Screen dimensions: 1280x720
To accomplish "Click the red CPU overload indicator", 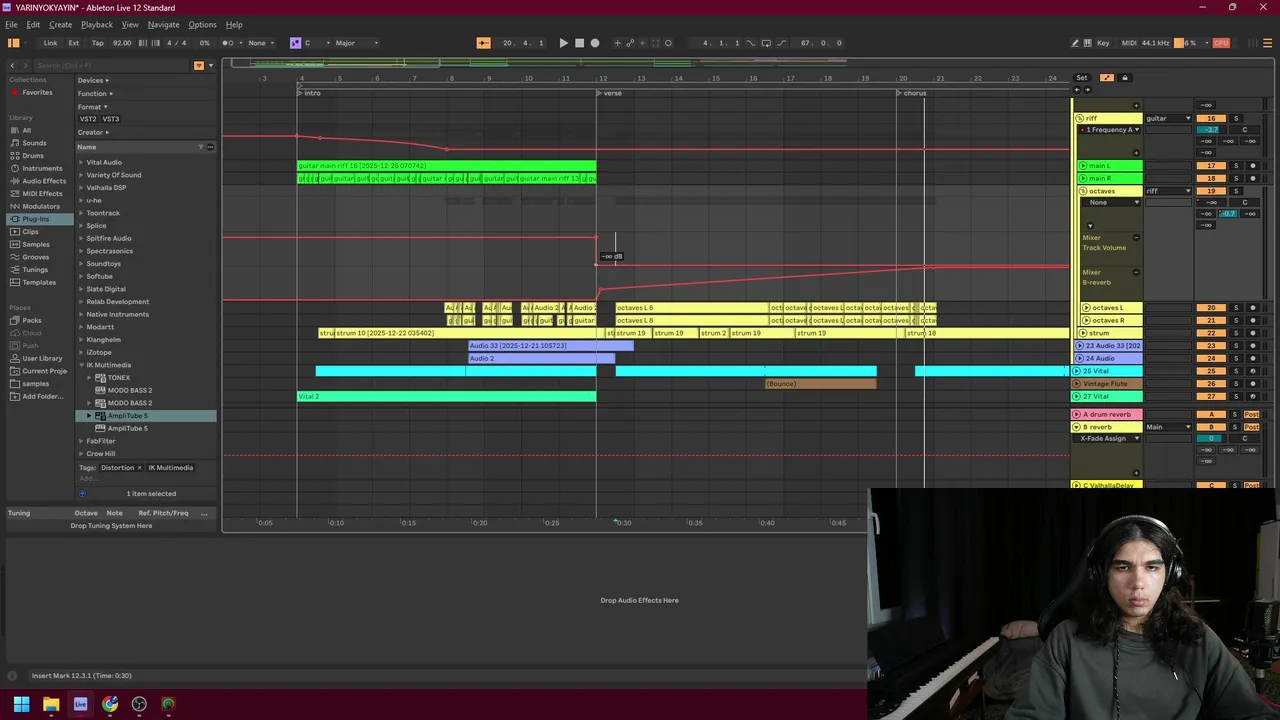I will 1221,43.
